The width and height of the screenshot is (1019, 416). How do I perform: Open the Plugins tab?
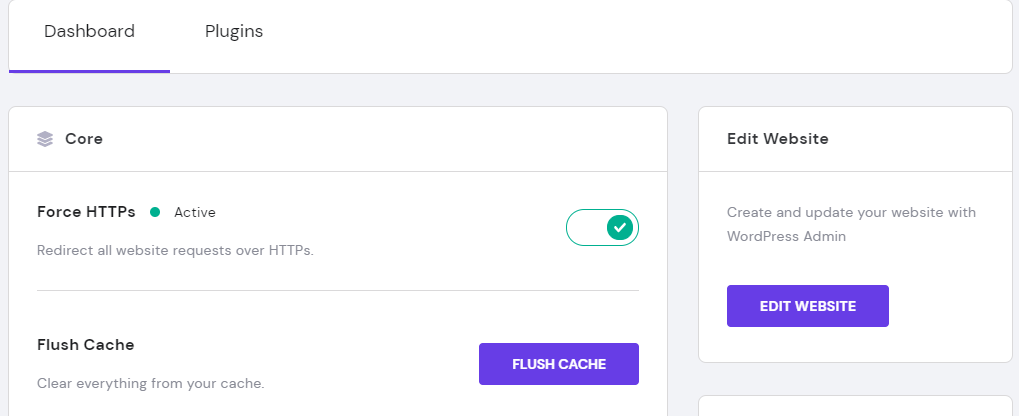234,32
